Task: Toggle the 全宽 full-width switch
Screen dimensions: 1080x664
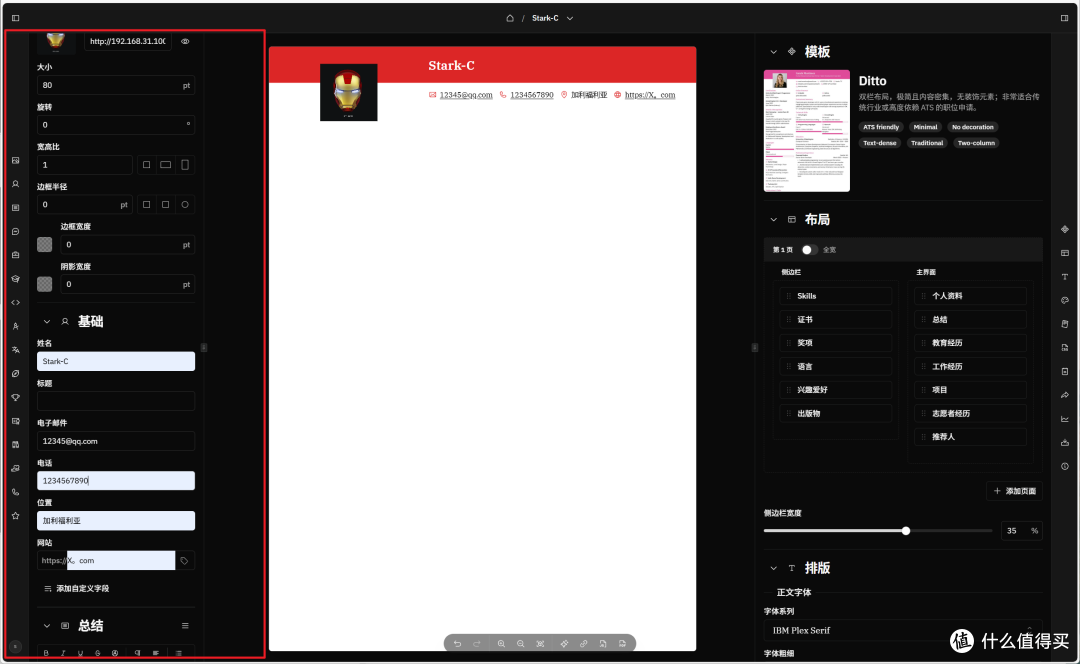Action: pos(809,249)
